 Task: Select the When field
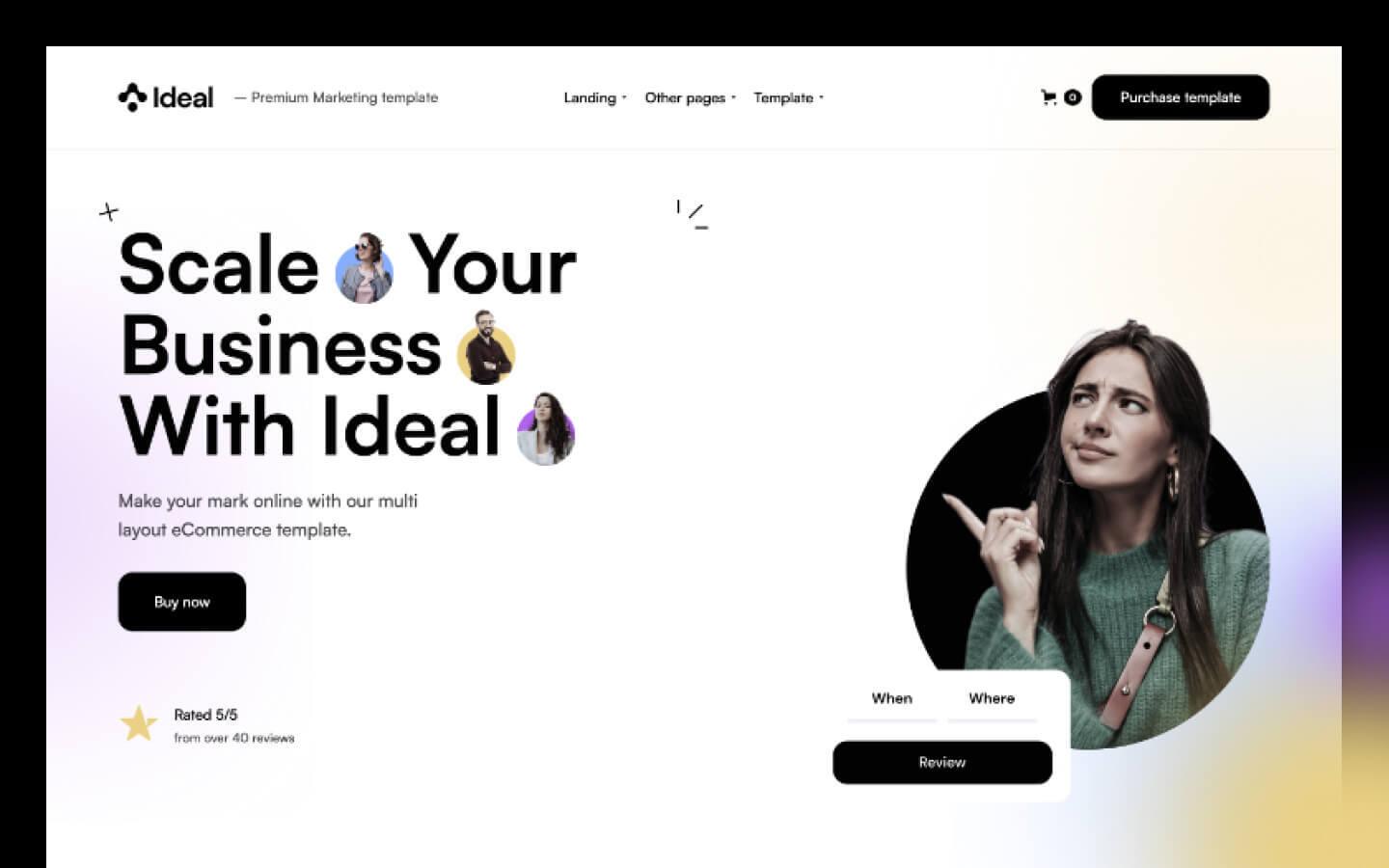point(892,703)
